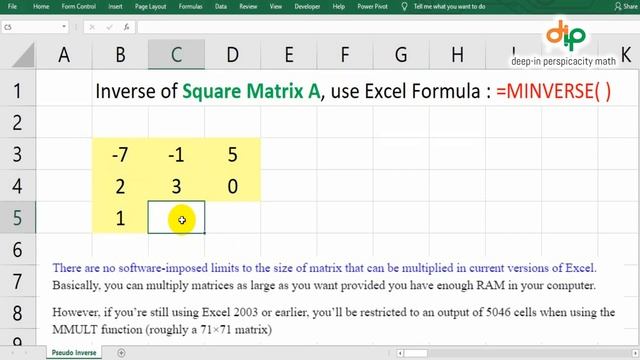Open the Power Pivot tab
The height and width of the screenshot is (360, 640).
(x=372, y=7)
